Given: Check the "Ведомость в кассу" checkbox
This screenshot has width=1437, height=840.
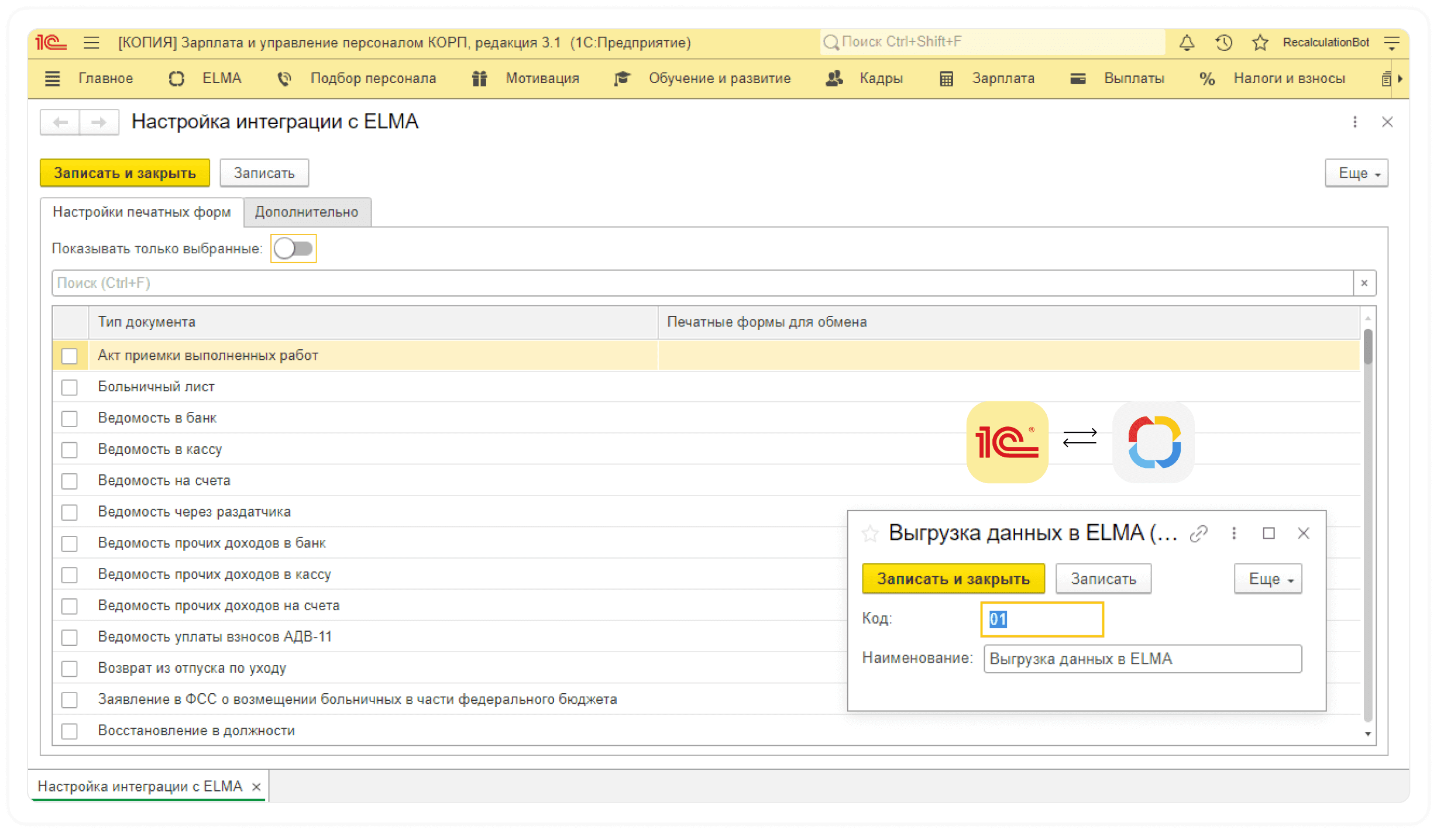Looking at the screenshot, I should (70, 450).
